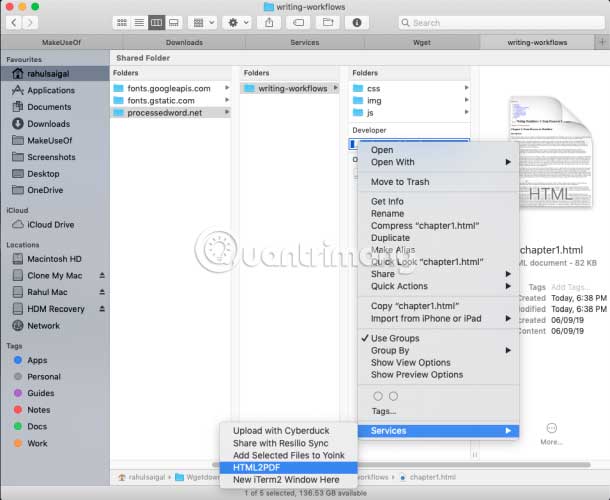Choose Rename in the context menu
This screenshot has height=500, width=610.
tap(438, 214)
